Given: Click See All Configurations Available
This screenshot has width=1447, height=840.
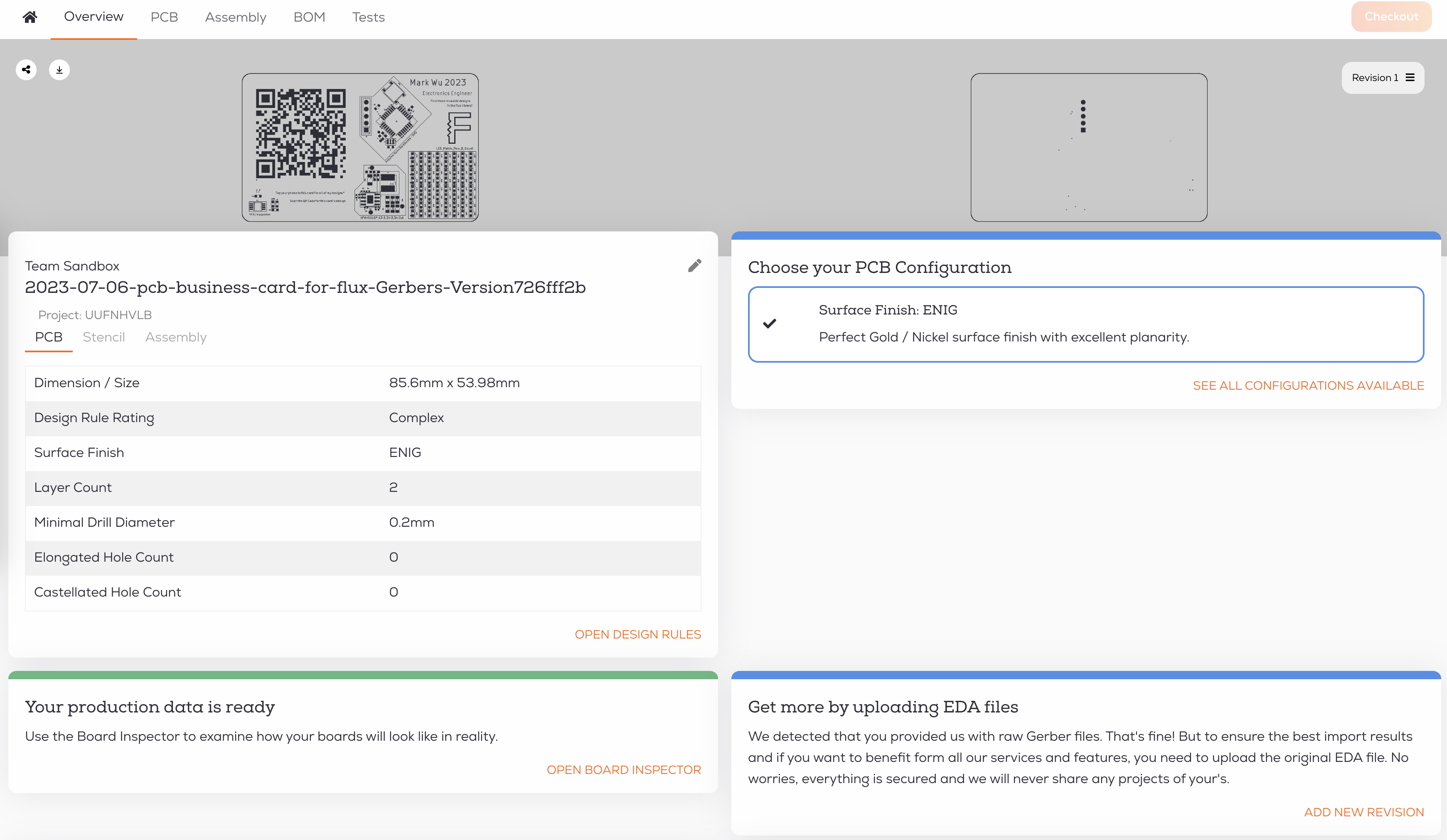Looking at the screenshot, I should click(1308, 385).
